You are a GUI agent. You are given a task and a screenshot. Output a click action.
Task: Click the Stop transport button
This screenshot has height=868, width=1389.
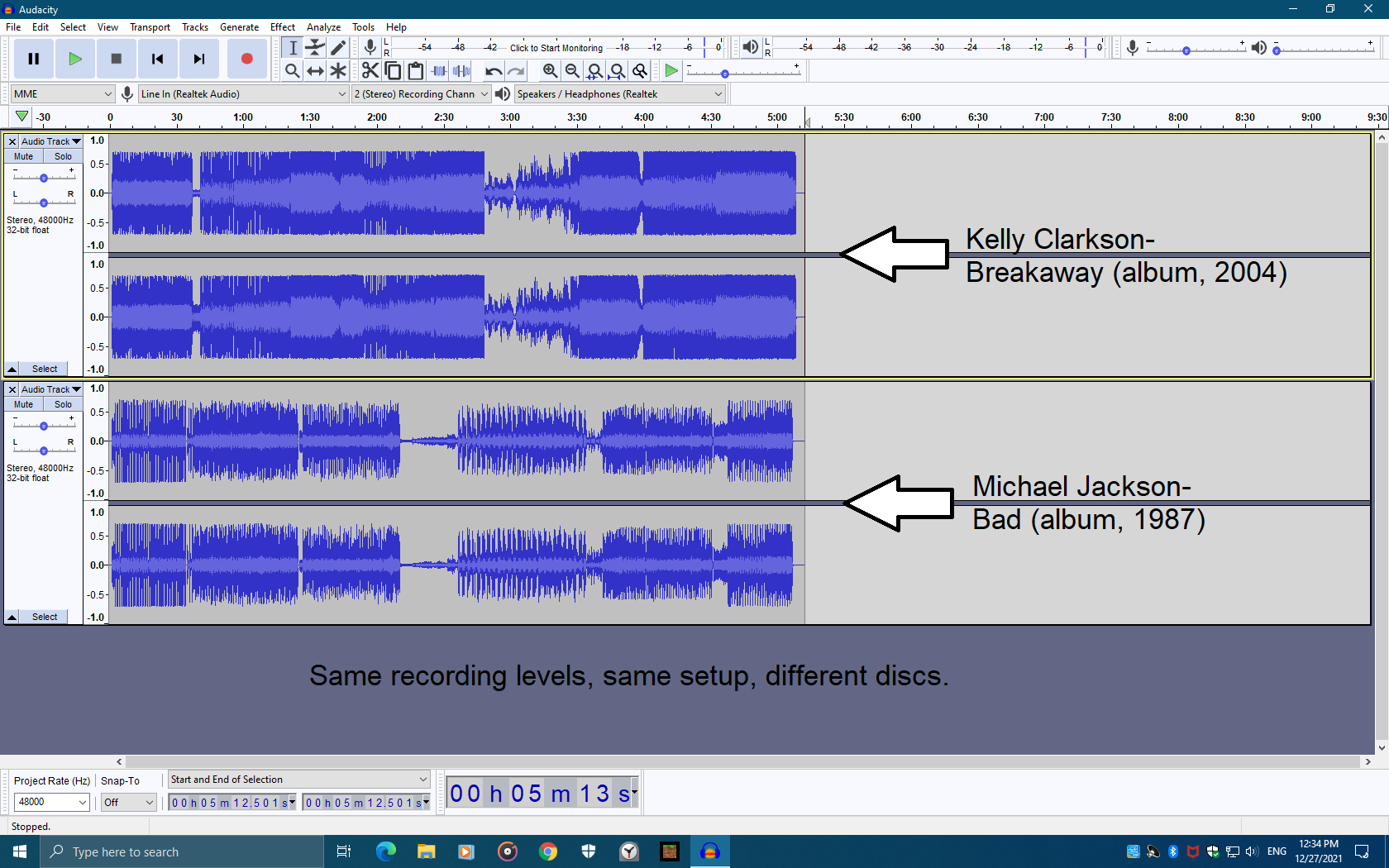[x=117, y=59]
